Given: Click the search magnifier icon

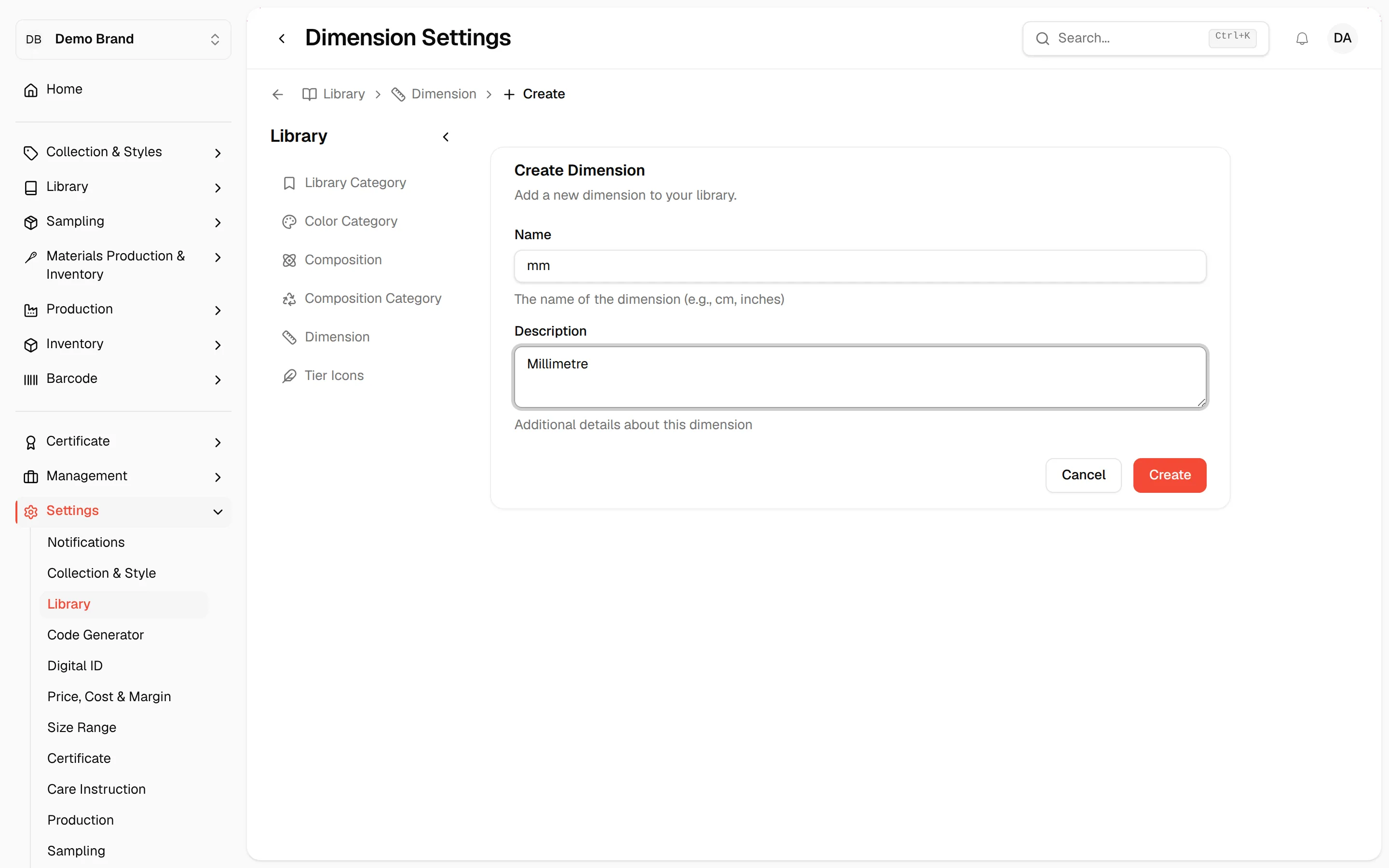Looking at the screenshot, I should click(1042, 39).
